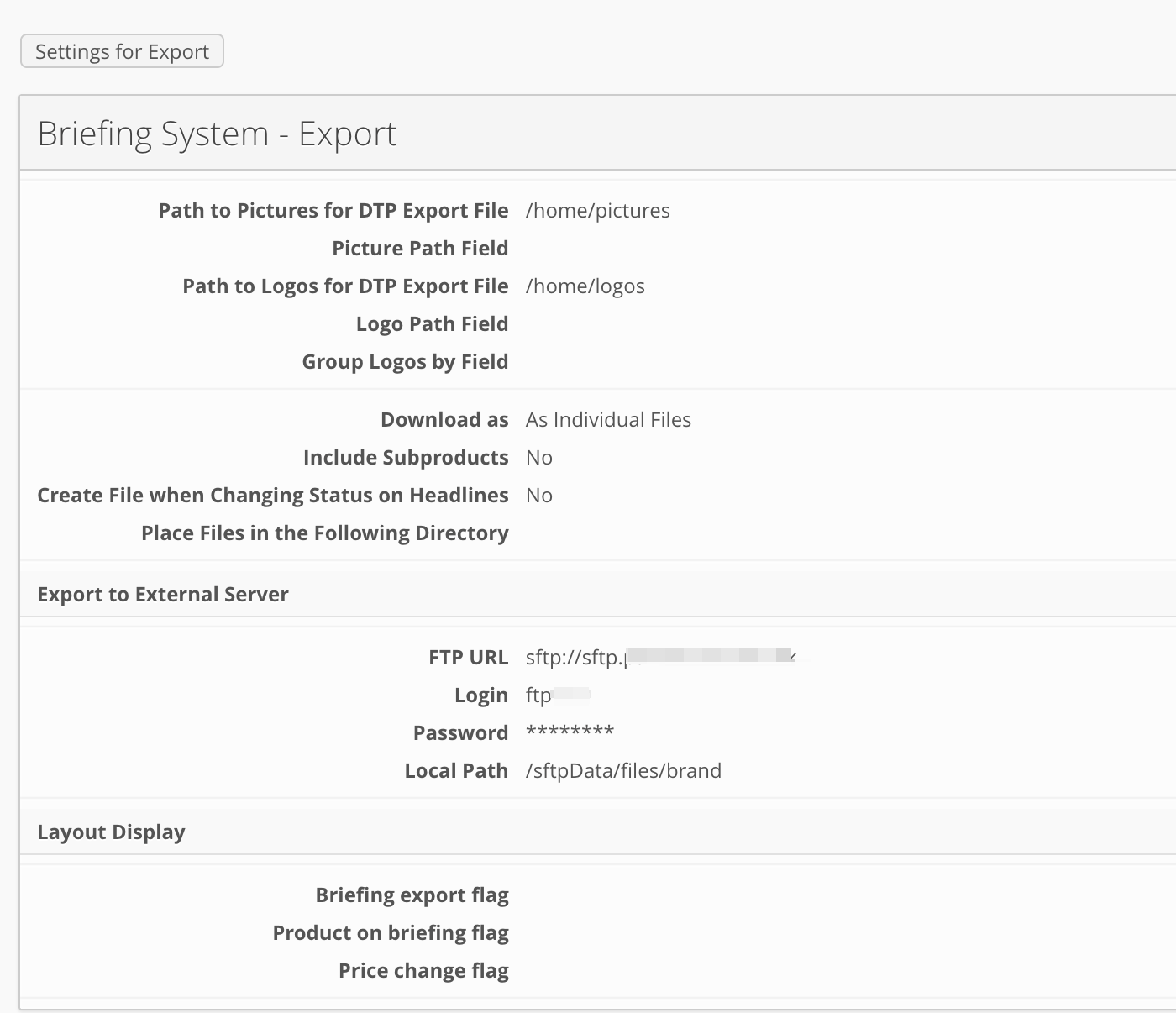
Task: Select the "Path to Pictures for DTP Export File" label
Action: tap(333, 211)
